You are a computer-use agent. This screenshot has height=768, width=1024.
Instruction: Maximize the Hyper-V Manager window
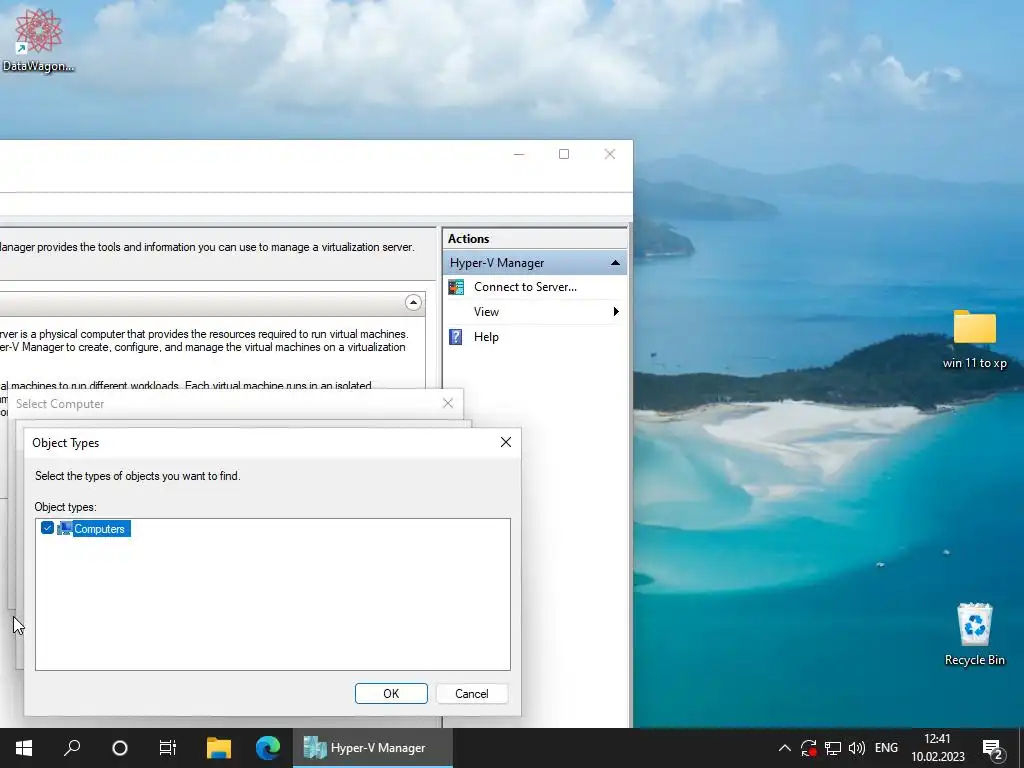coord(564,154)
